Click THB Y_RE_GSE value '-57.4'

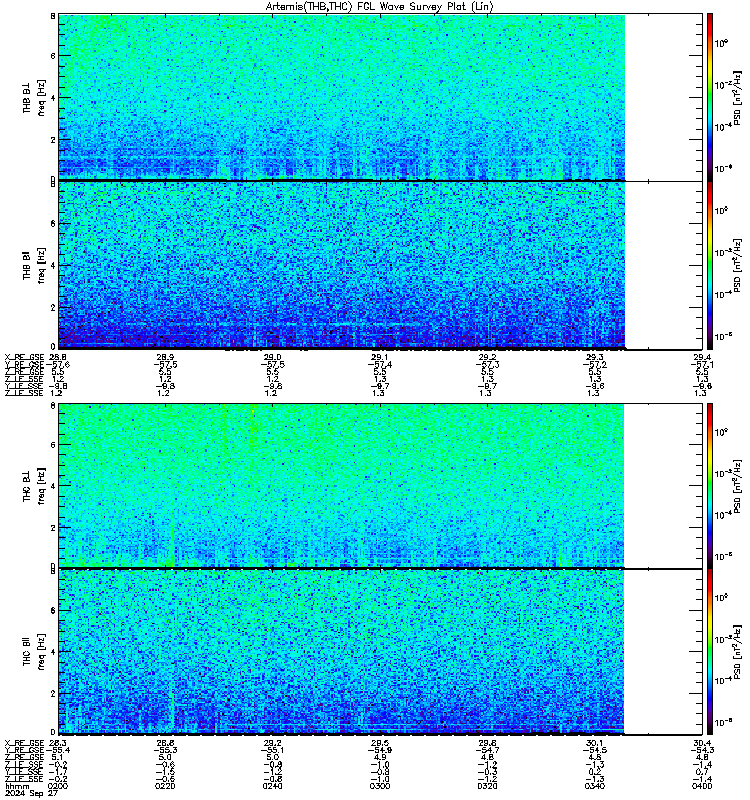click(x=380, y=364)
